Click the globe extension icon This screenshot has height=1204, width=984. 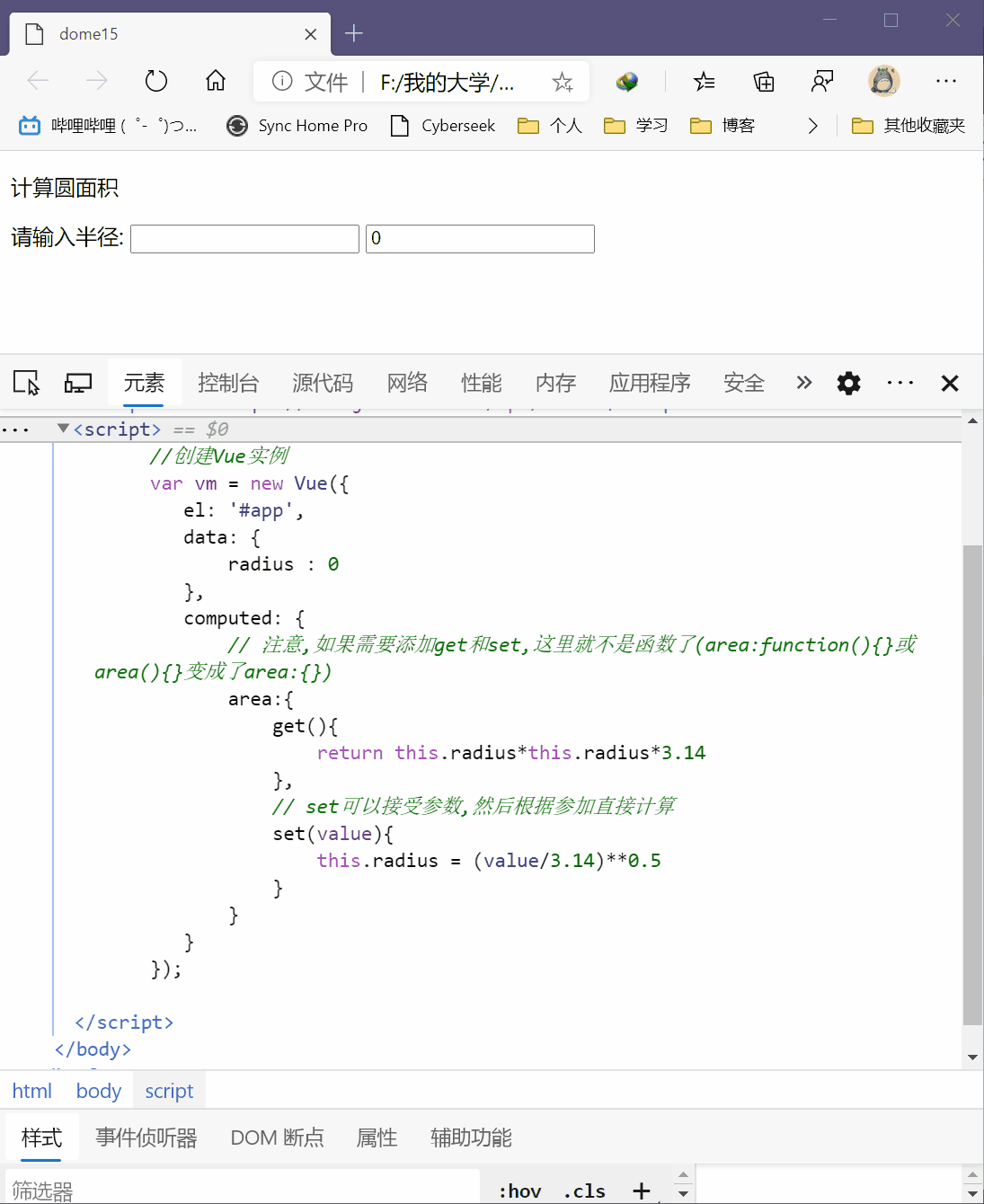click(627, 83)
